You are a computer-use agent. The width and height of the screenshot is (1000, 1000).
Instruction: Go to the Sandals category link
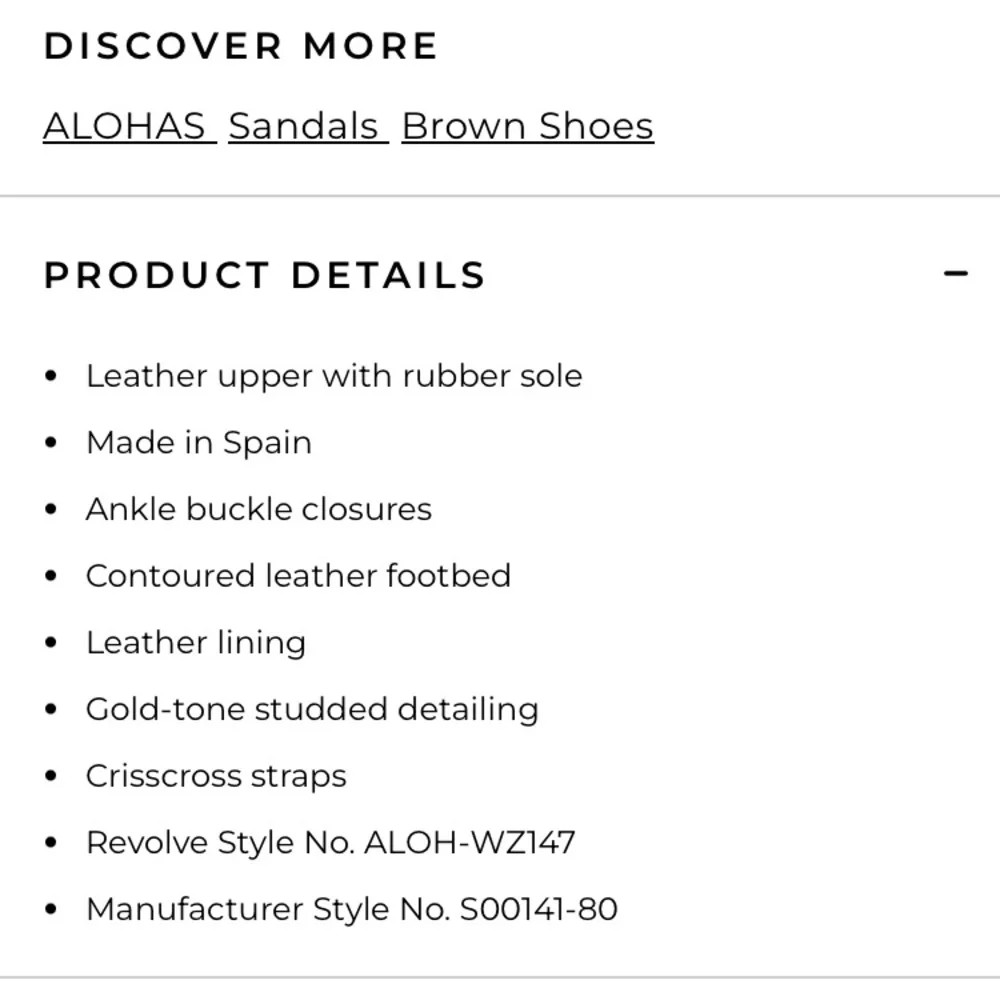click(305, 127)
